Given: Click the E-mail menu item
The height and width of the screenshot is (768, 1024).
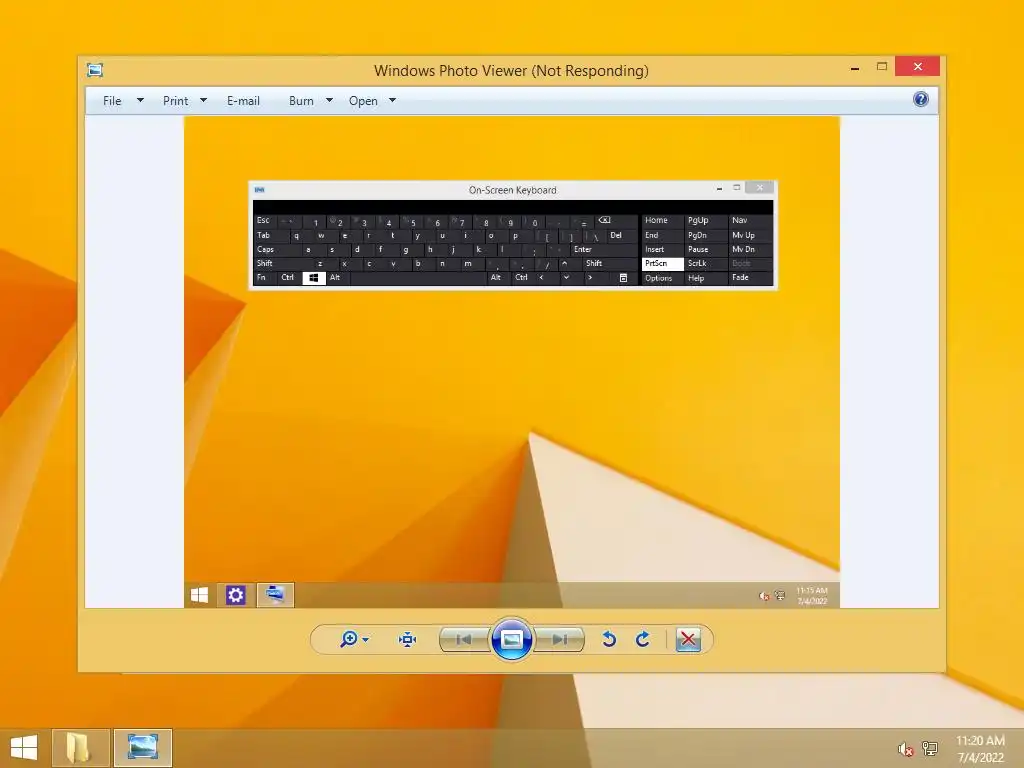Looking at the screenshot, I should tap(243, 101).
